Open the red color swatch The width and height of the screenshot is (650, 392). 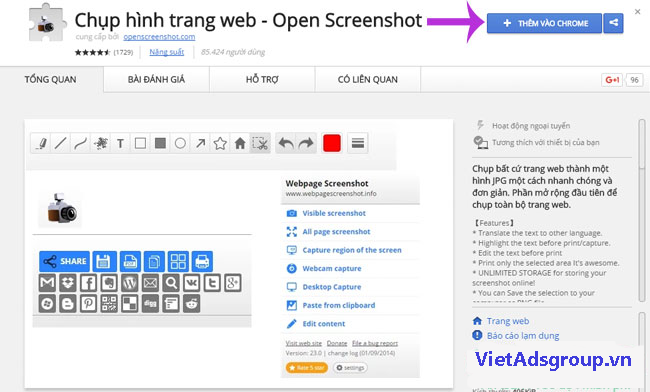point(332,143)
